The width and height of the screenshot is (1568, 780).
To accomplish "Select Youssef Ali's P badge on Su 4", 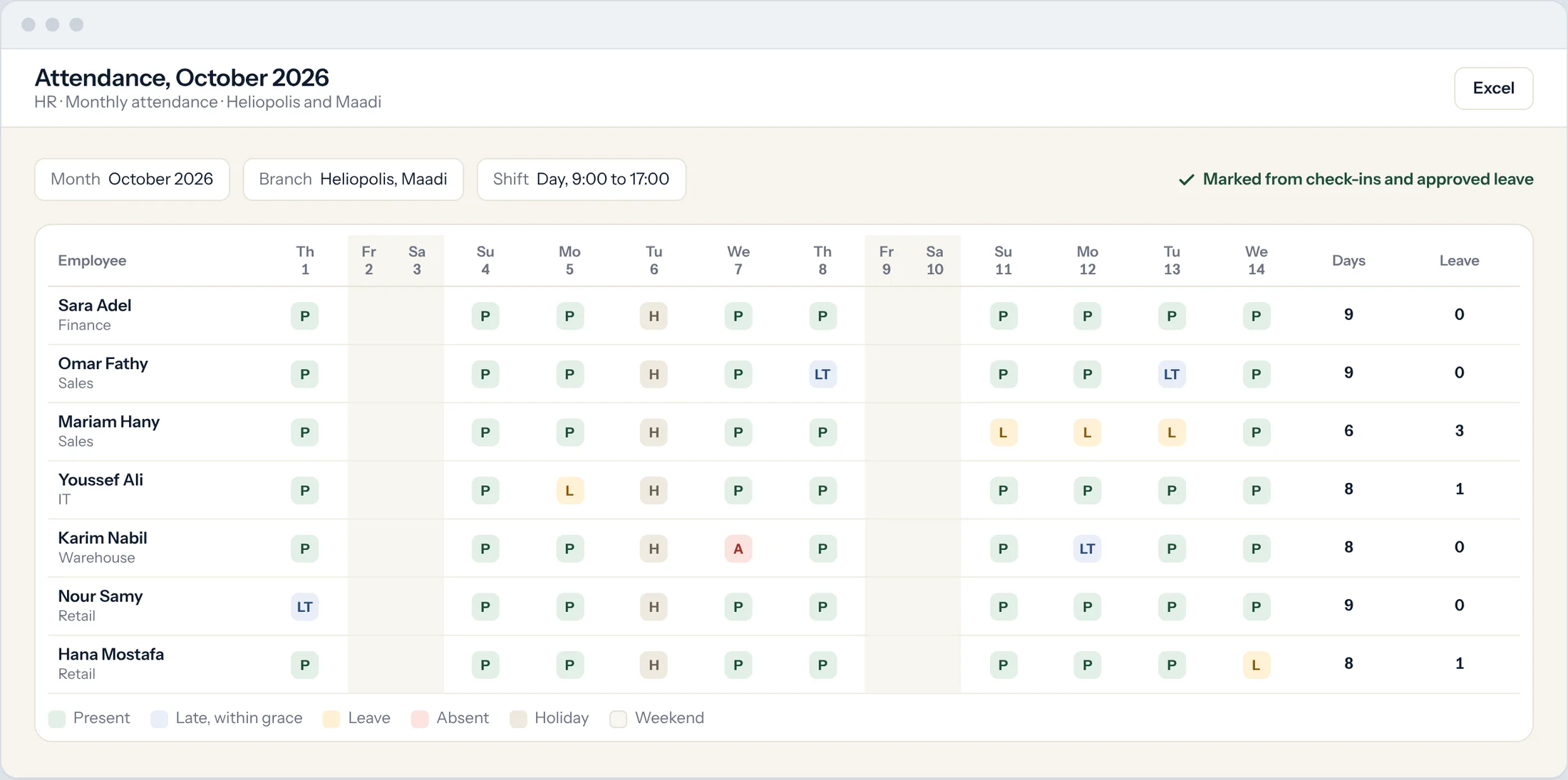I will [485, 491].
